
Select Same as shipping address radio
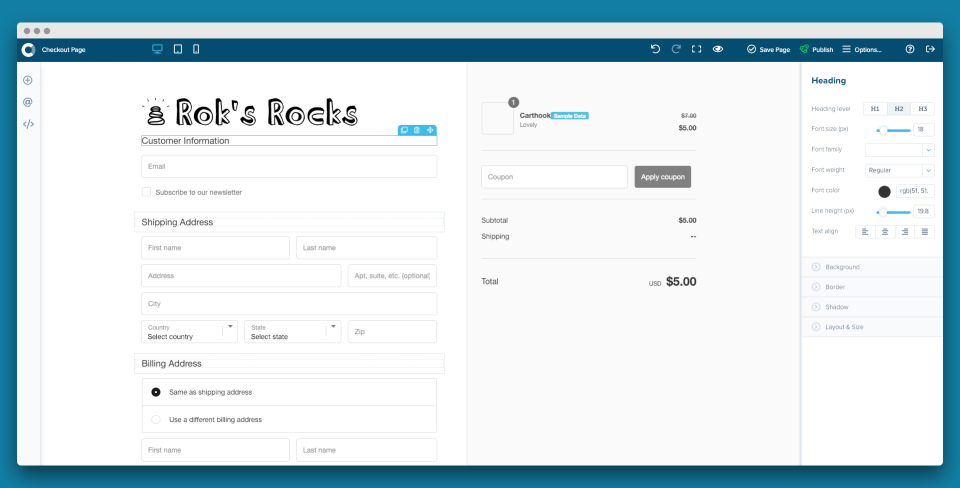click(x=156, y=392)
